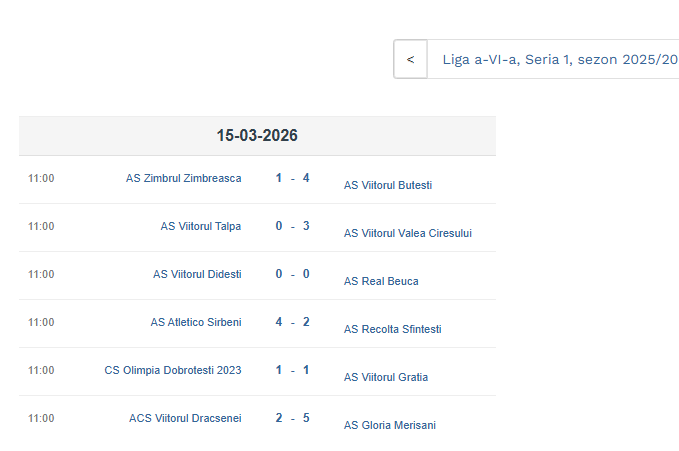Click AS Gloria Merisani team link
Viewport: 679px width, 451px height.
(390, 425)
